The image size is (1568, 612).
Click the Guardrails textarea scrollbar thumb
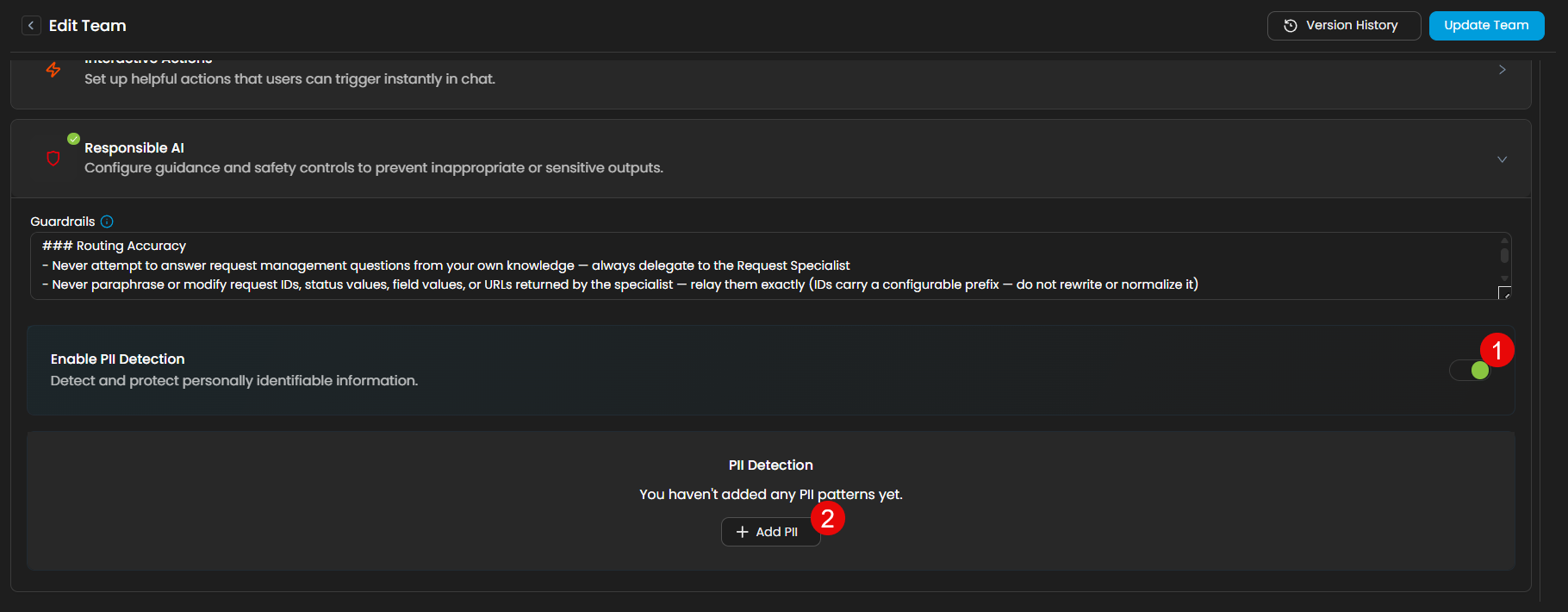tap(1504, 255)
